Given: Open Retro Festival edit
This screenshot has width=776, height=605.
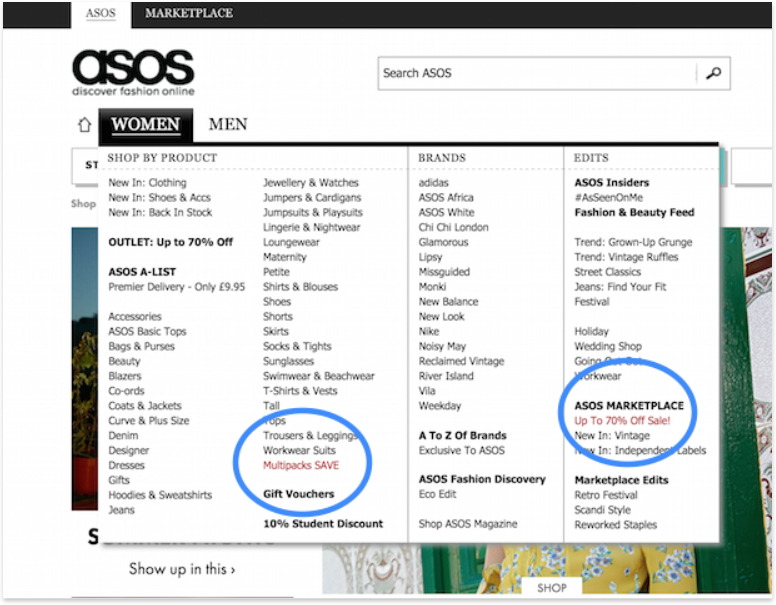Looking at the screenshot, I should pyautogui.click(x=606, y=495).
